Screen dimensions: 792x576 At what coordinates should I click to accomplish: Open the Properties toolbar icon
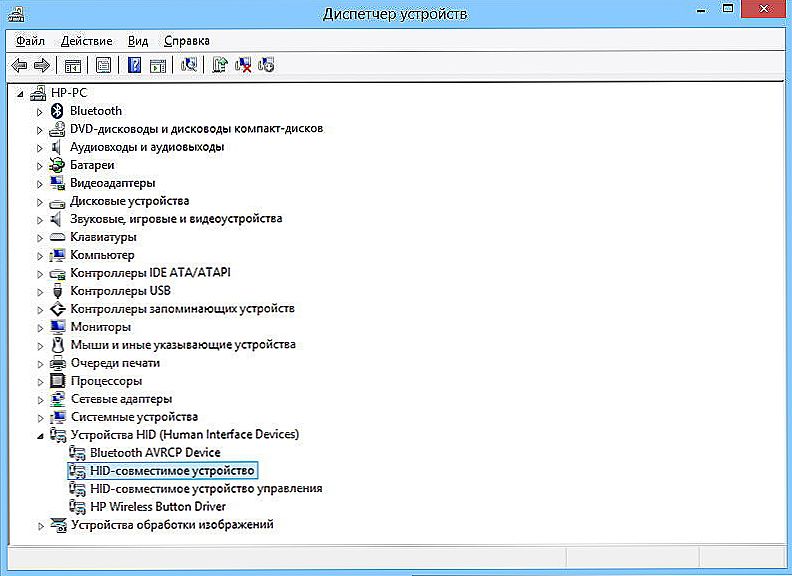[x=104, y=65]
